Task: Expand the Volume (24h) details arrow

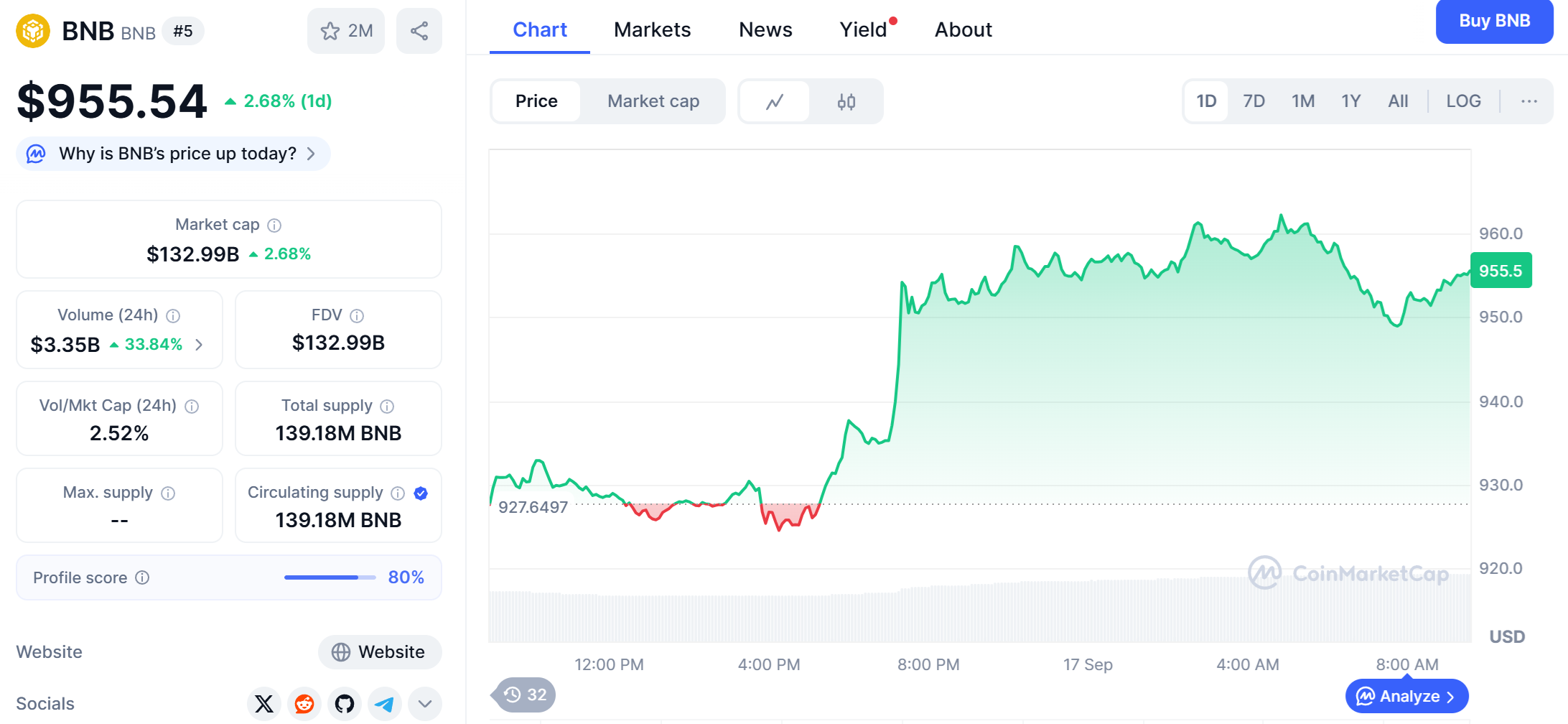Action: 199,345
